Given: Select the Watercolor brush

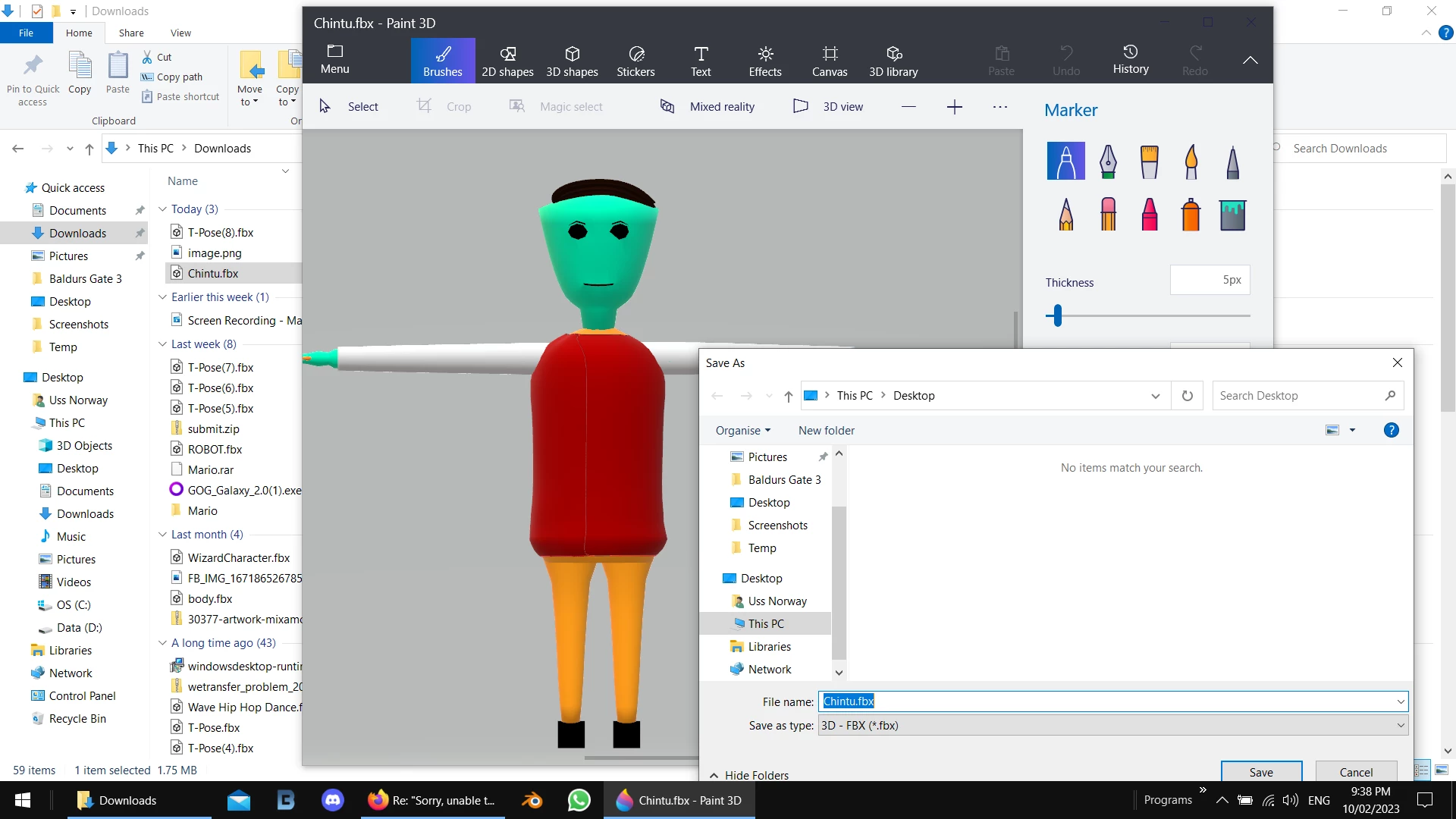Looking at the screenshot, I should click(x=1191, y=162).
